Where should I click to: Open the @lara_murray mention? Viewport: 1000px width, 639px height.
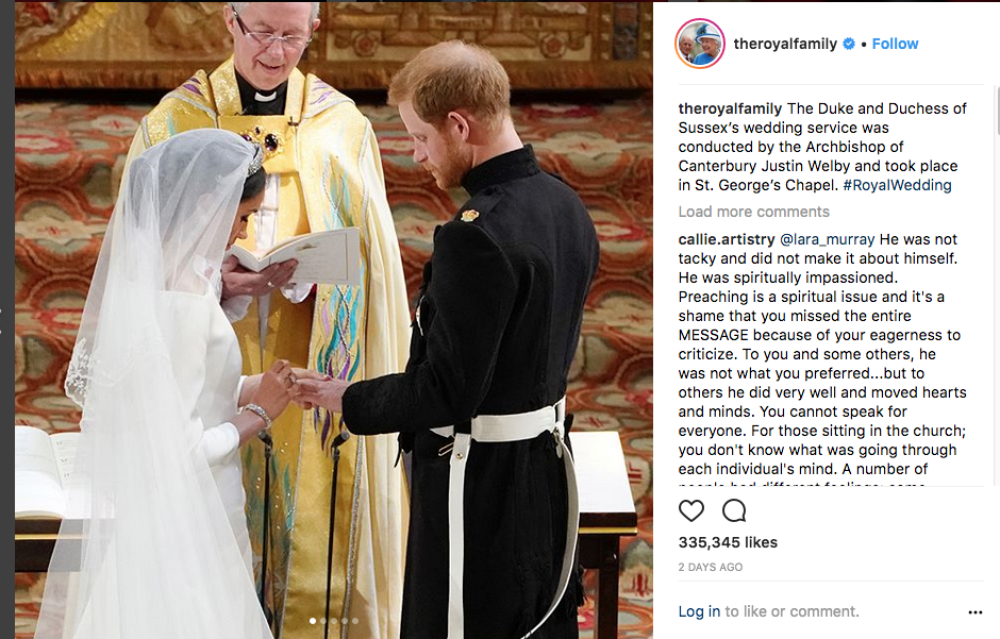tap(827, 239)
